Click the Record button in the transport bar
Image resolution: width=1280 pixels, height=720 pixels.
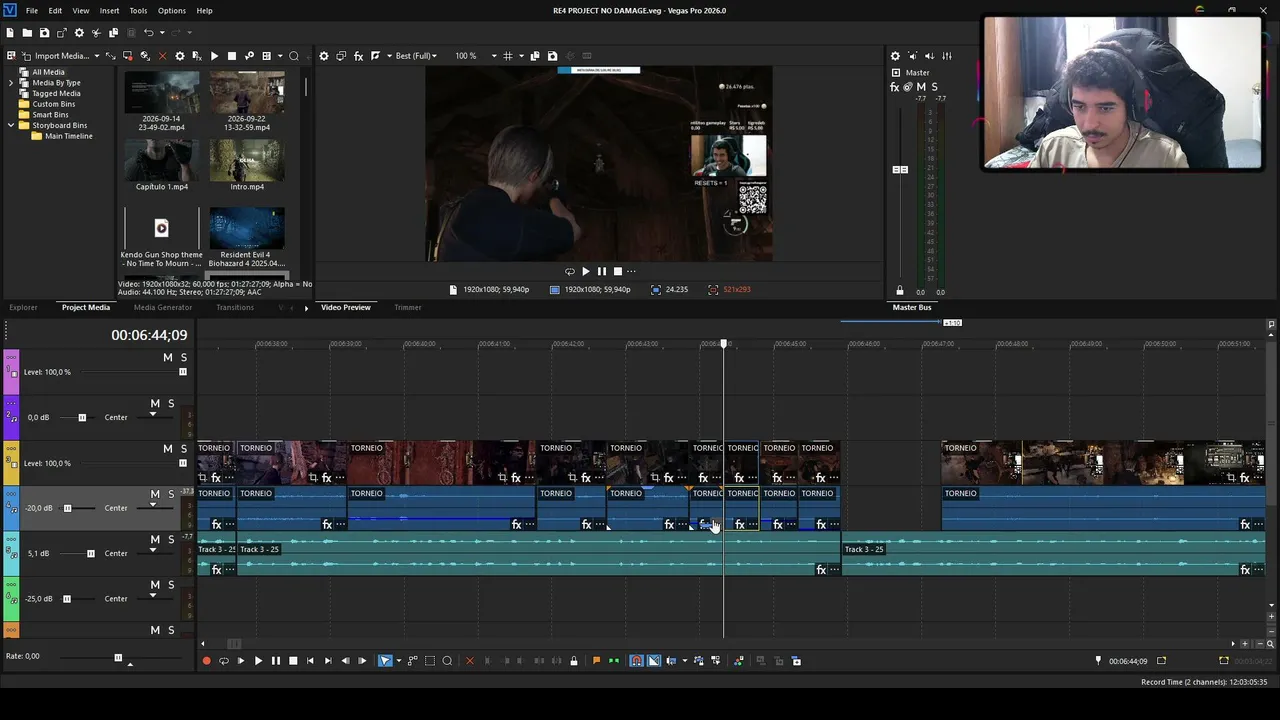coord(207,661)
